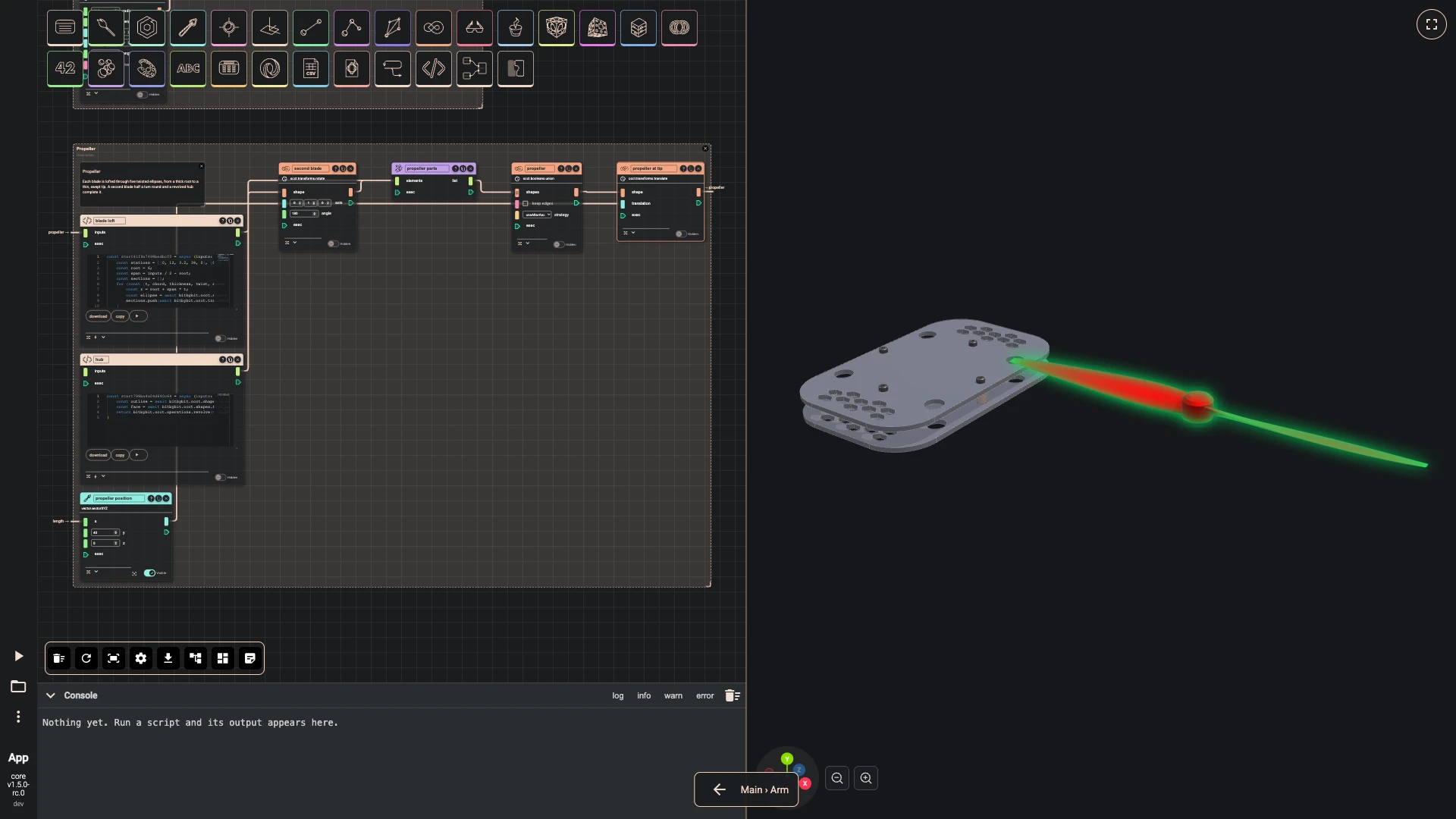Click 'download' in blade loft node
The image size is (1456, 819).
[x=98, y=316]
